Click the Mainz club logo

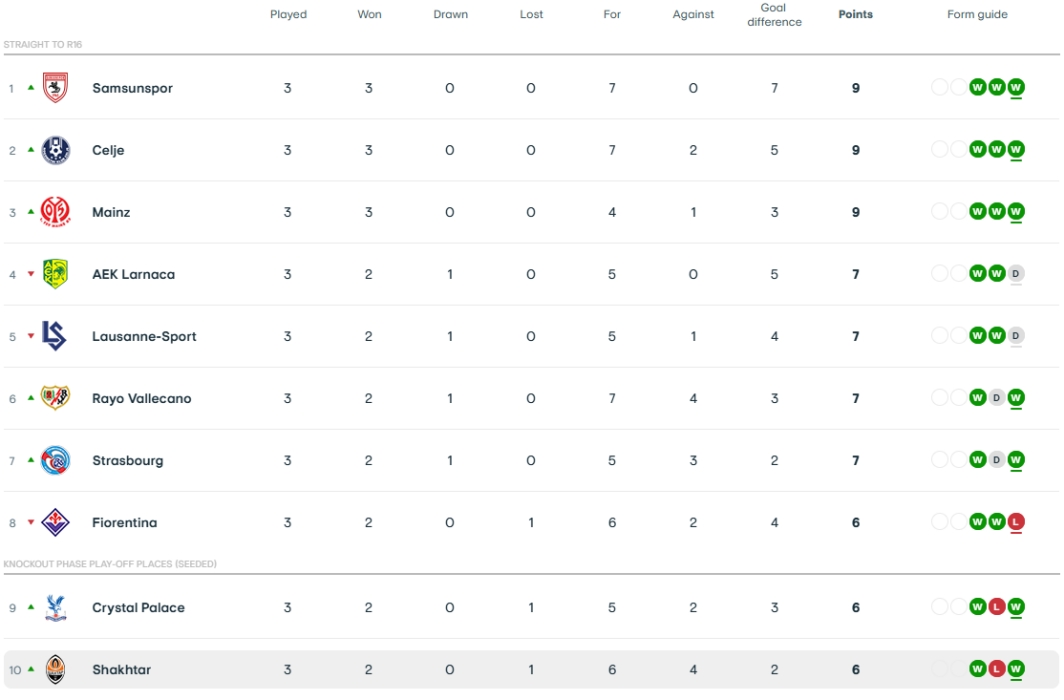click(x=55, y=212)
